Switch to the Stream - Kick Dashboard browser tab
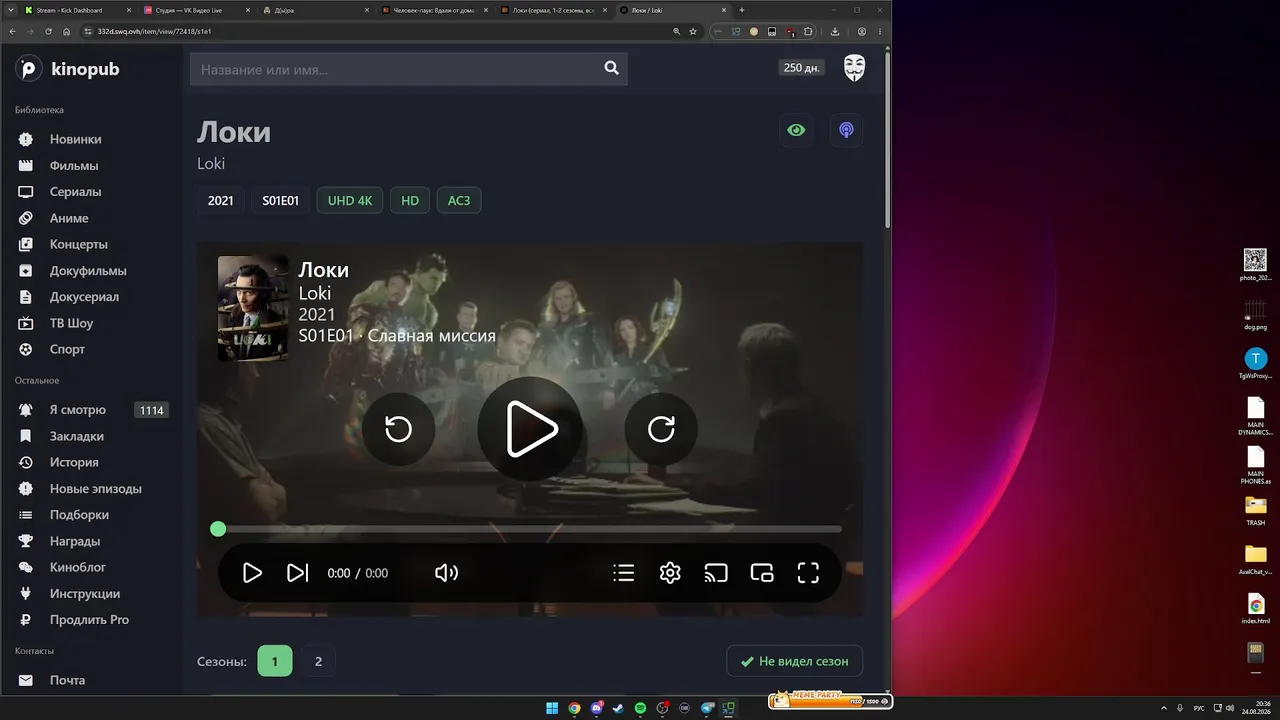This screenshot has width=1280, height=720. 78,10
